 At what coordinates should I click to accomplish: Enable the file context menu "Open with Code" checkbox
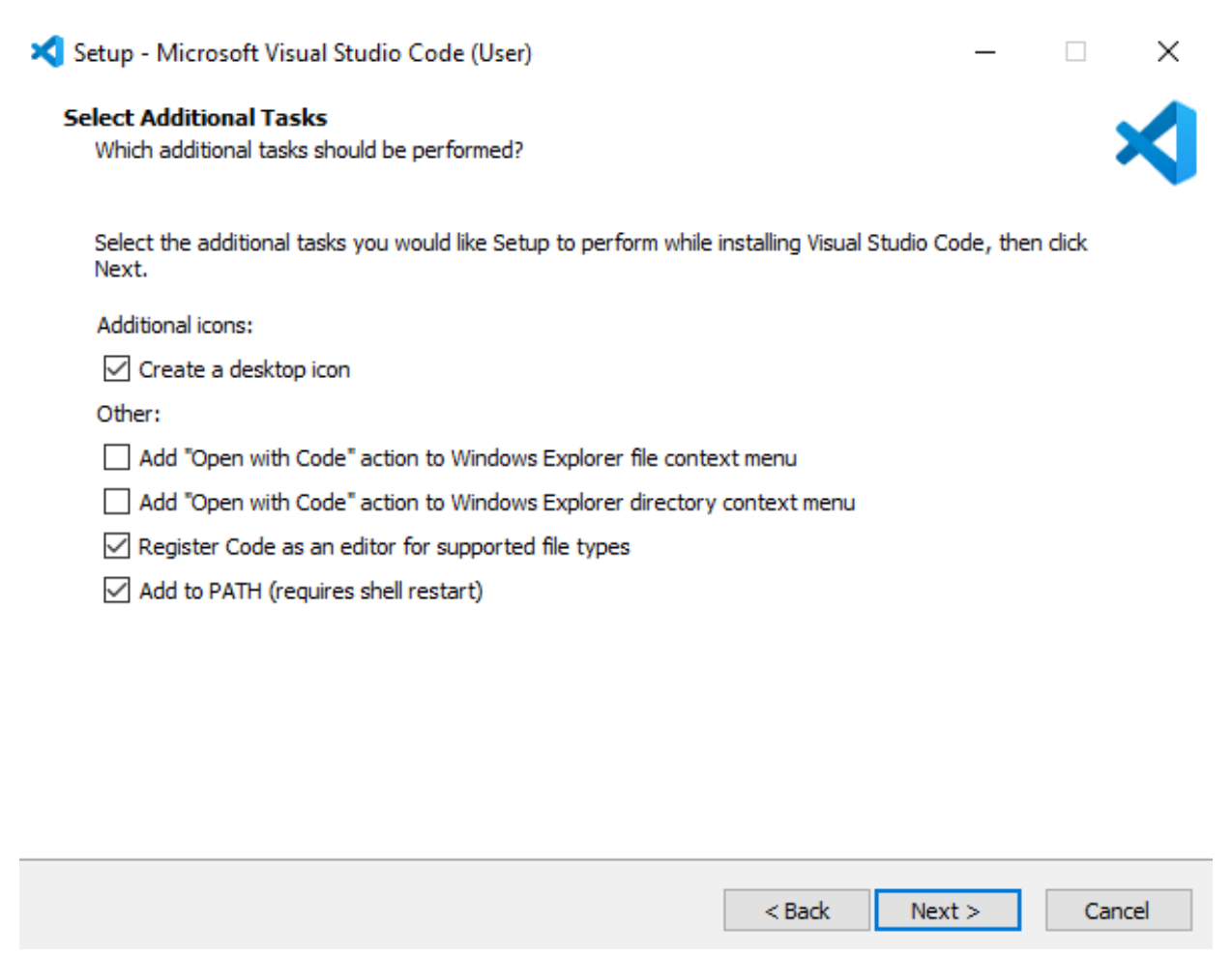click(117, 457)
